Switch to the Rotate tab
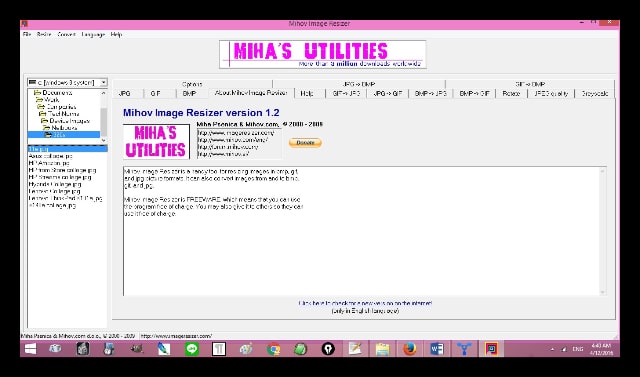The image size is (640, 377). click(x=511, y=93)
